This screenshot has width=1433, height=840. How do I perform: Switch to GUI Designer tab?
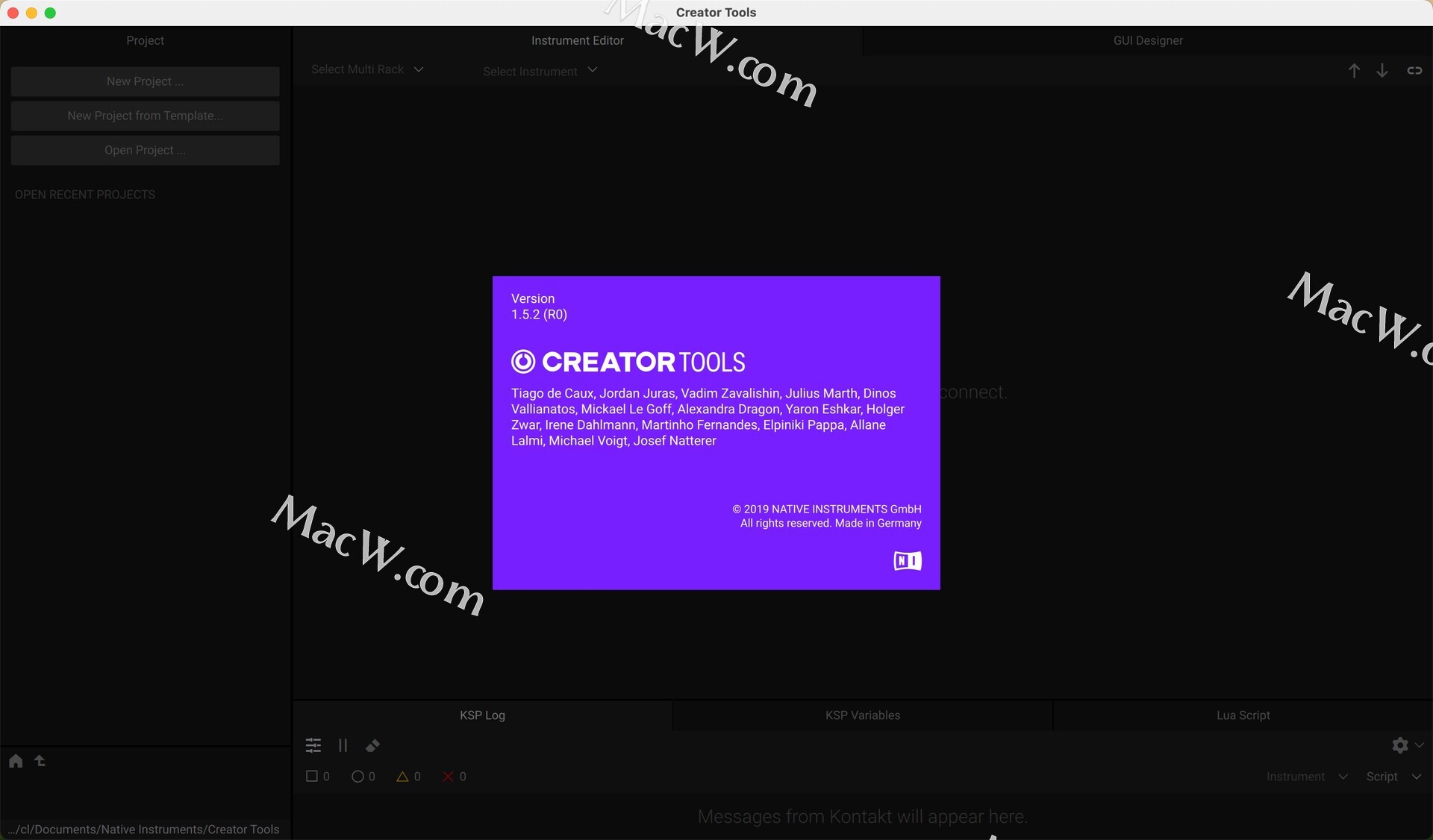point(1148,40)
